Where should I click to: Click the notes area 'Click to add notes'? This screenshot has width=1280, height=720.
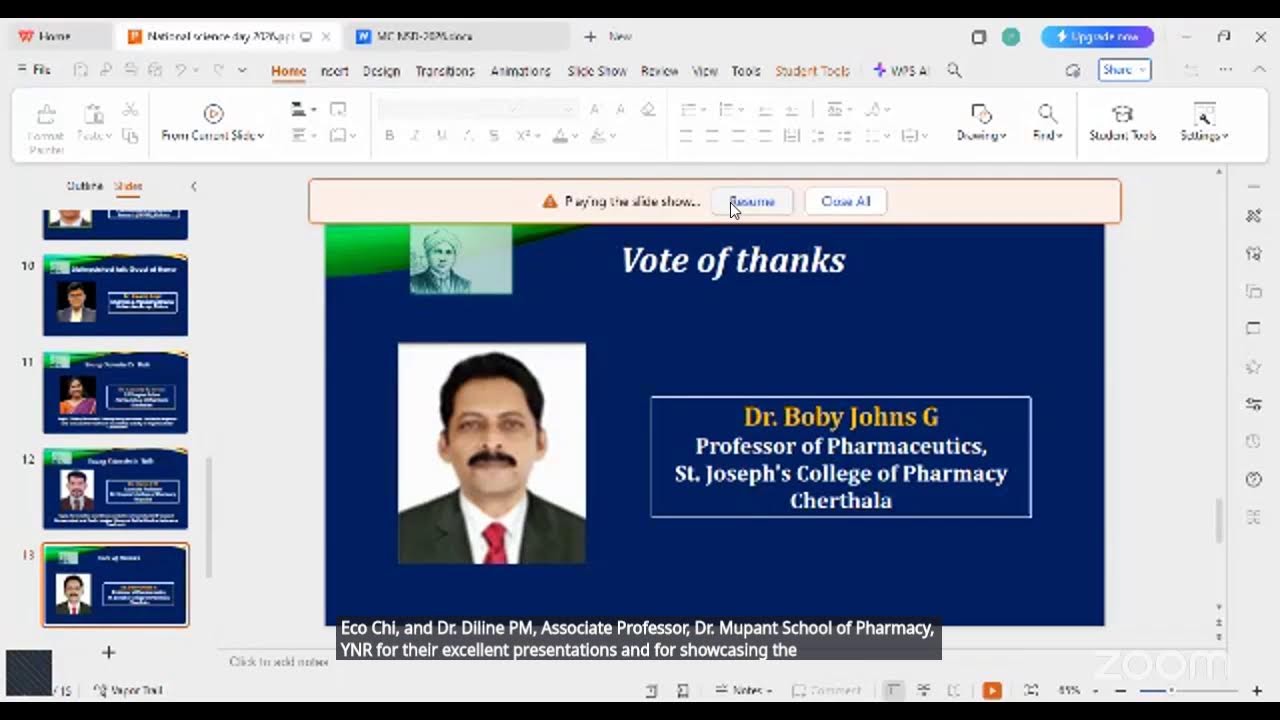click(x=279, y=661)
